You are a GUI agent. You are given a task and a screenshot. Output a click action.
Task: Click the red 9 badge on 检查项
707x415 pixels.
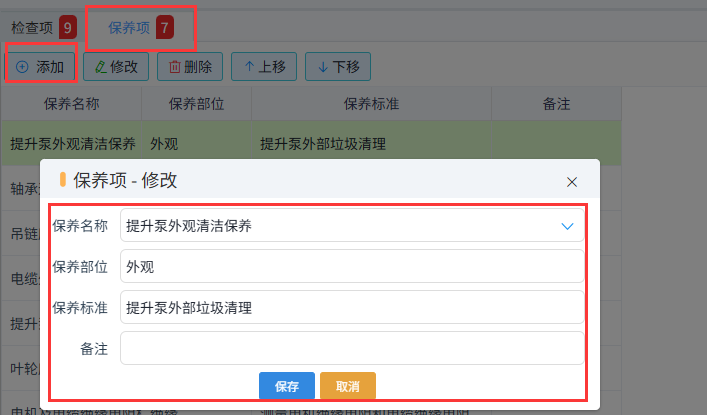68,28
